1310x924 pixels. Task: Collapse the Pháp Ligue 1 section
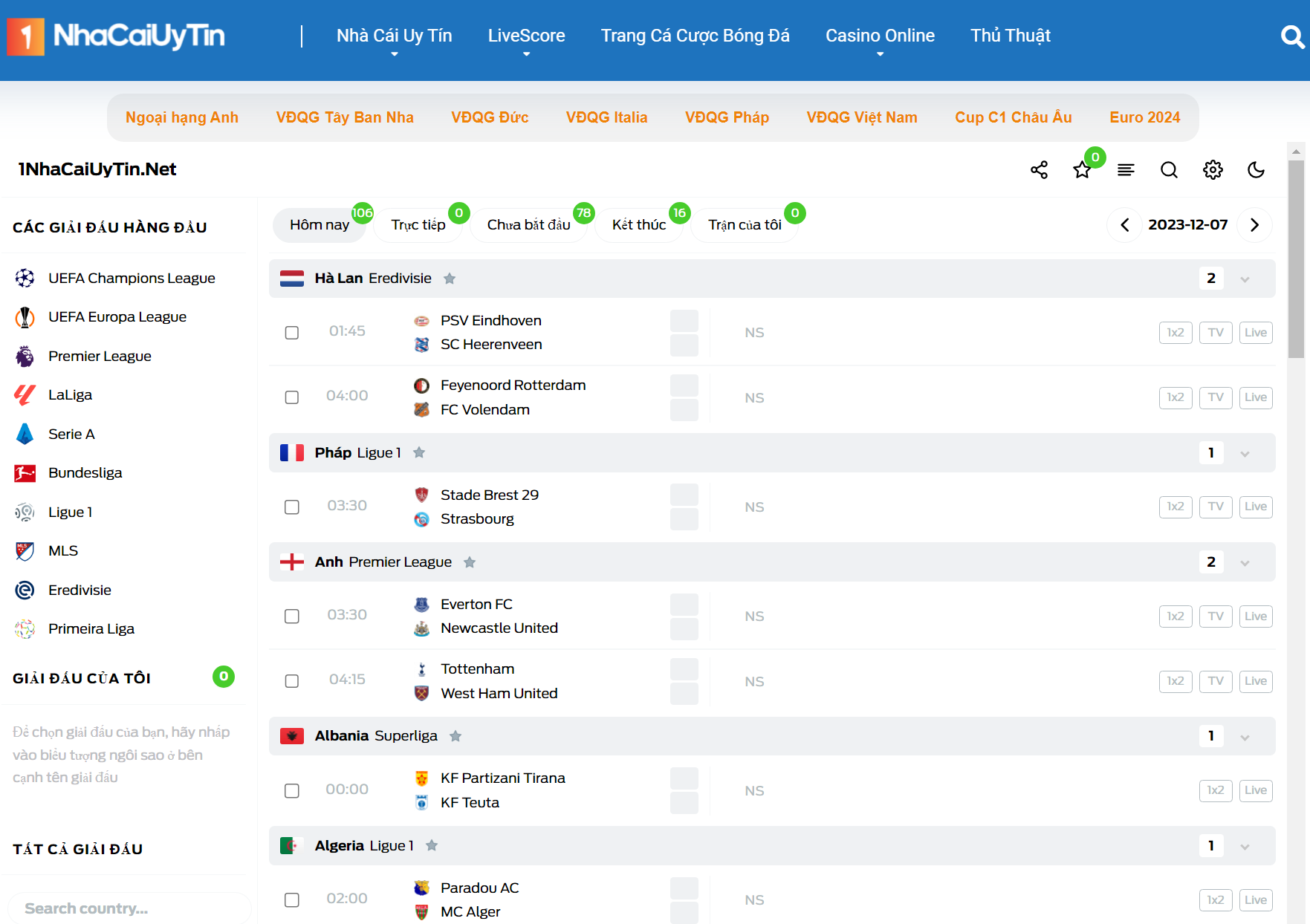coord(1245,453)
